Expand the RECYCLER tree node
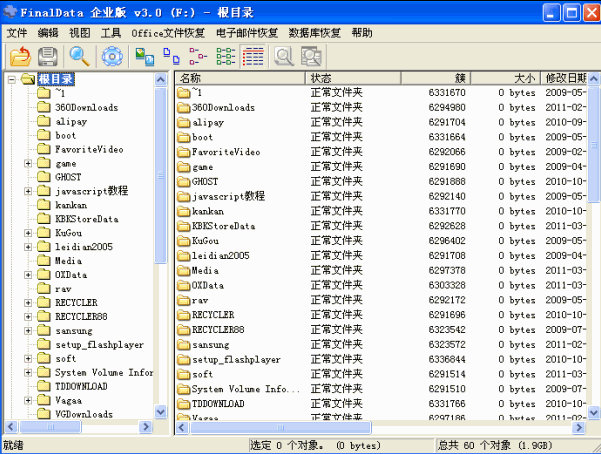 (x=28, y=303)
